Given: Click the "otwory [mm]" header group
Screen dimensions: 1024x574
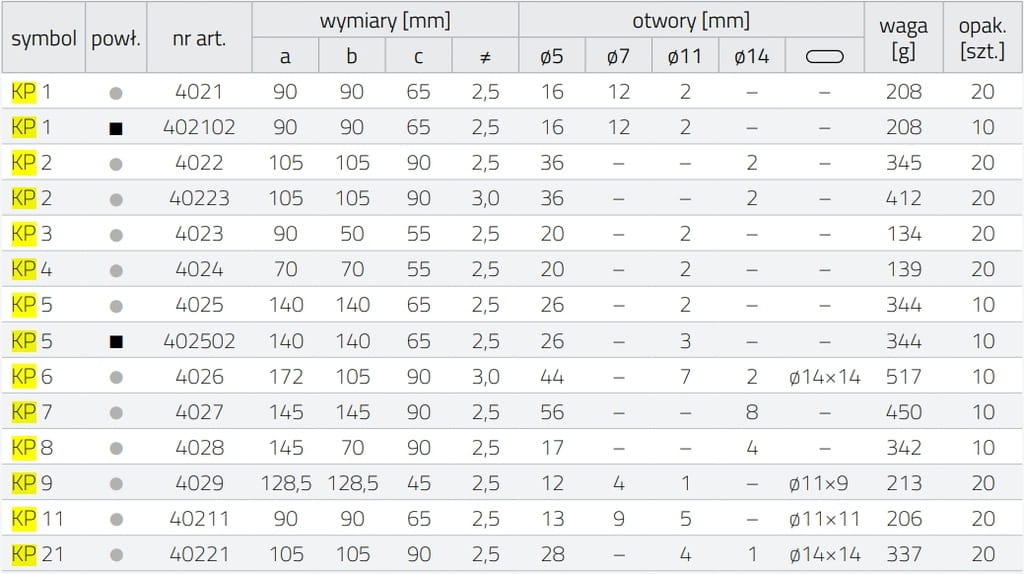Looking at the screenshot, I should (x=691, y=20).
